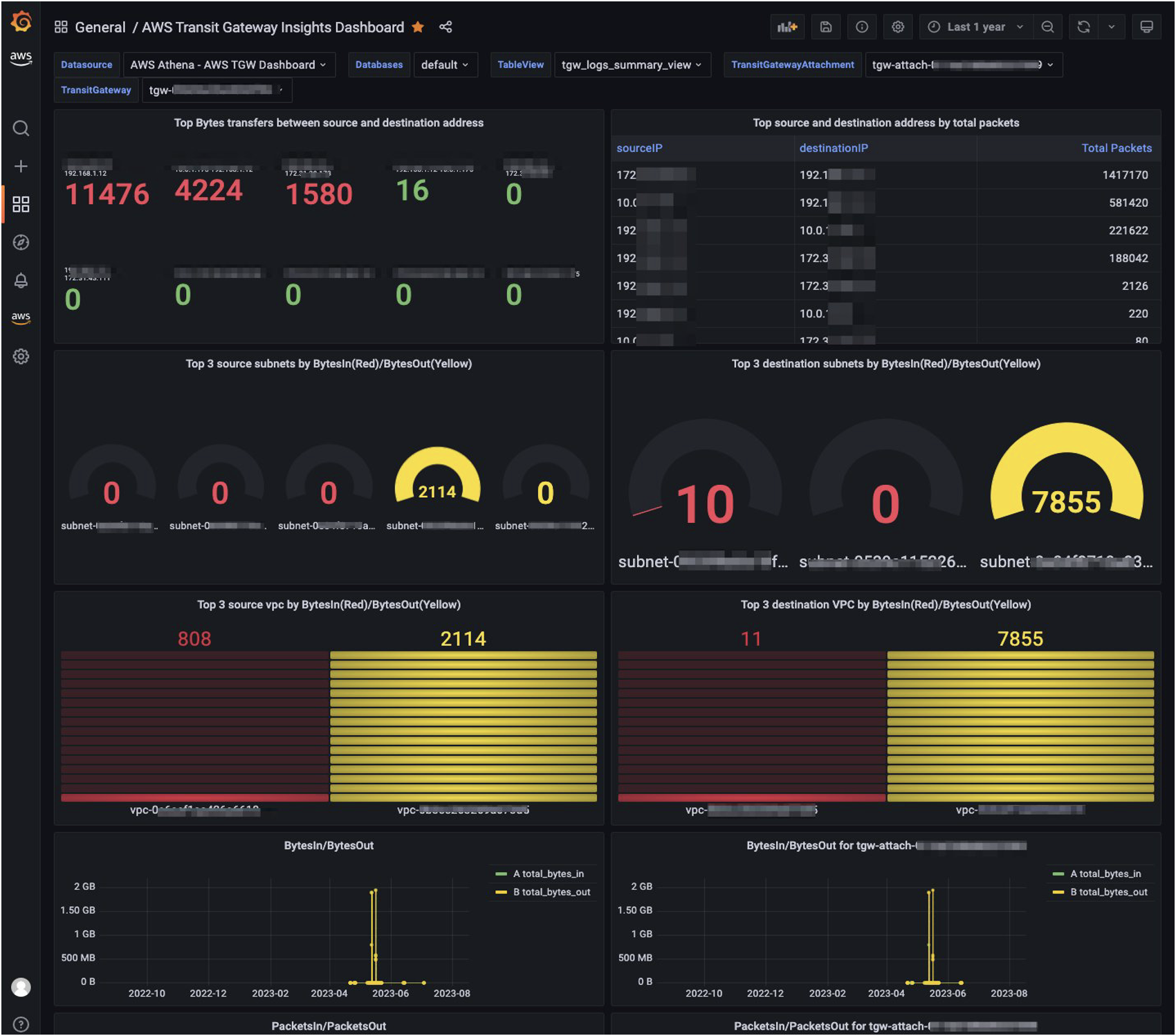Image resolution: width=1176 pixels, height=1036 pixels.
Task: Zoom out time range with the magnifier icon
Action: (1048, 27)
